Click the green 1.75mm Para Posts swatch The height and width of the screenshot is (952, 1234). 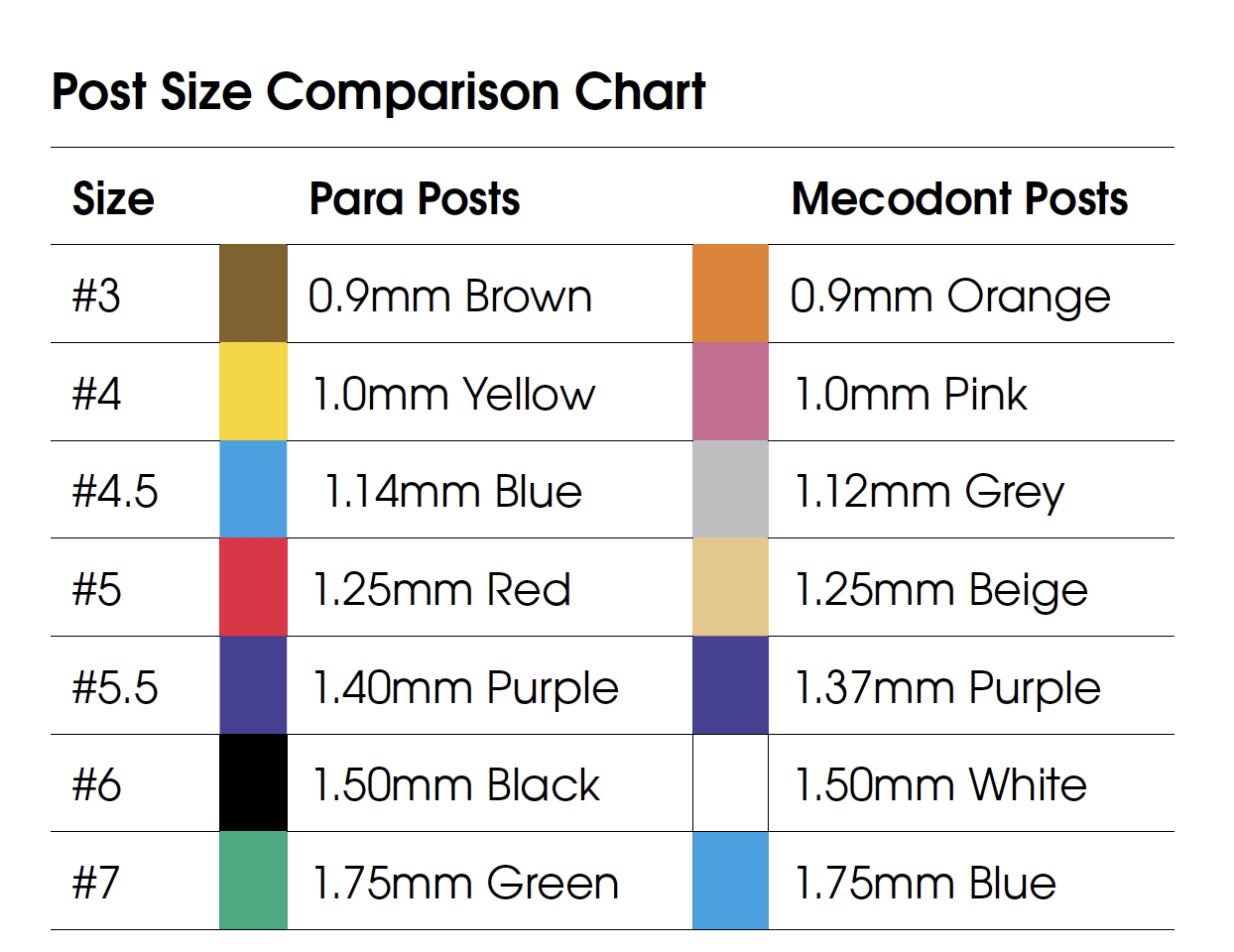click(253, 881)
